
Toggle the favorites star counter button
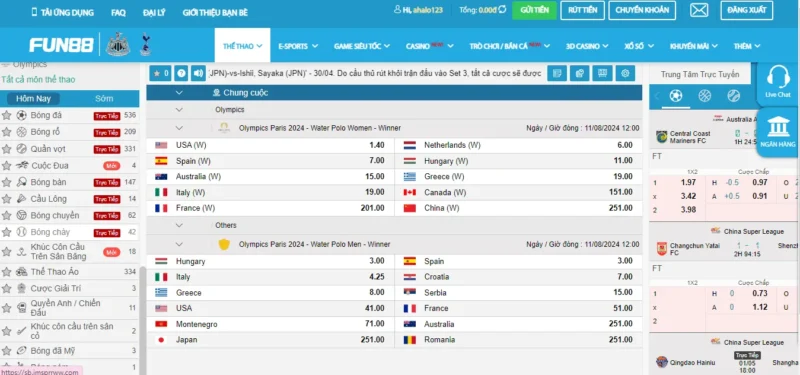pyautogui.click(x=160, y=73)
